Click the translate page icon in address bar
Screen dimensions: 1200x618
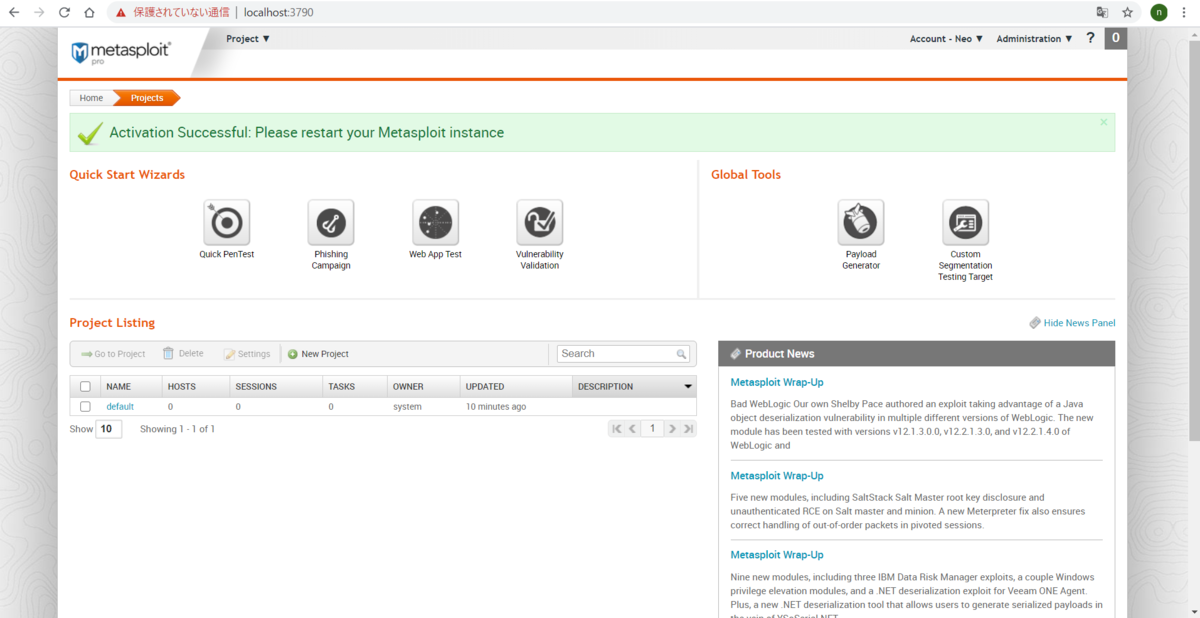click(x=1102, y=13)
